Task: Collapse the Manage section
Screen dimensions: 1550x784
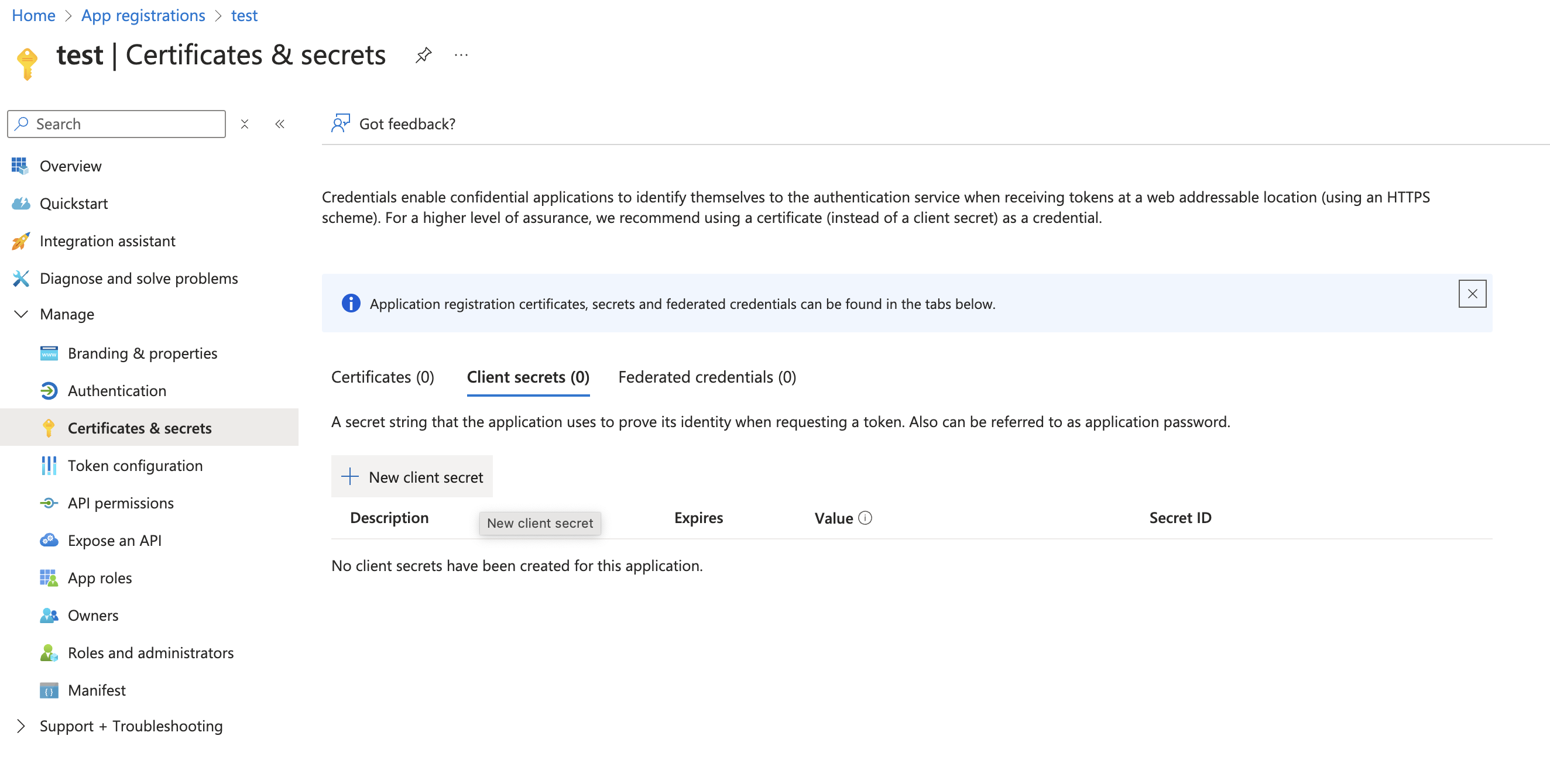Action: (21, 314)
